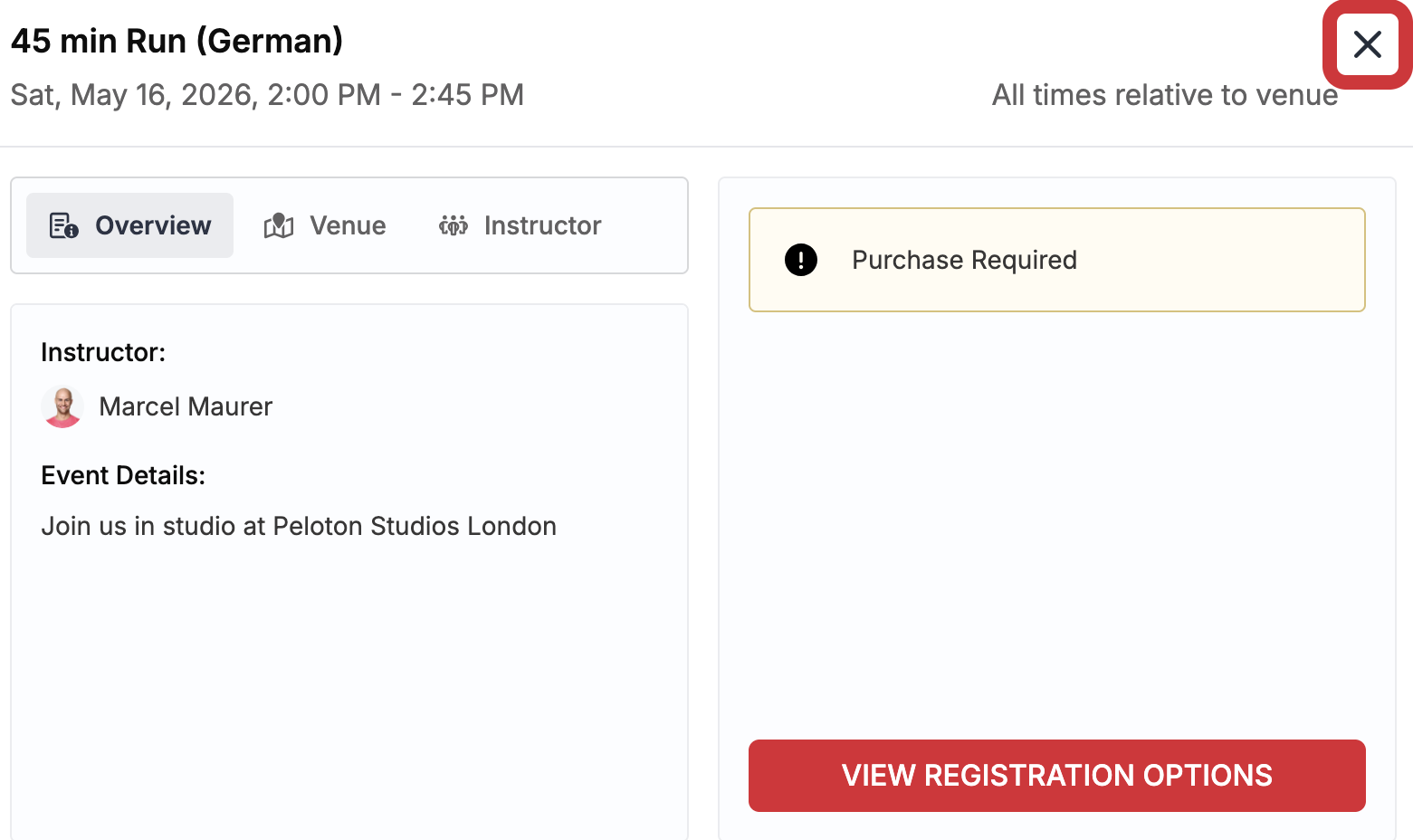This screenshot has width=1413, height=840.
Task: Click the Purchase Required exclamation icon
Action: (801, 260)
